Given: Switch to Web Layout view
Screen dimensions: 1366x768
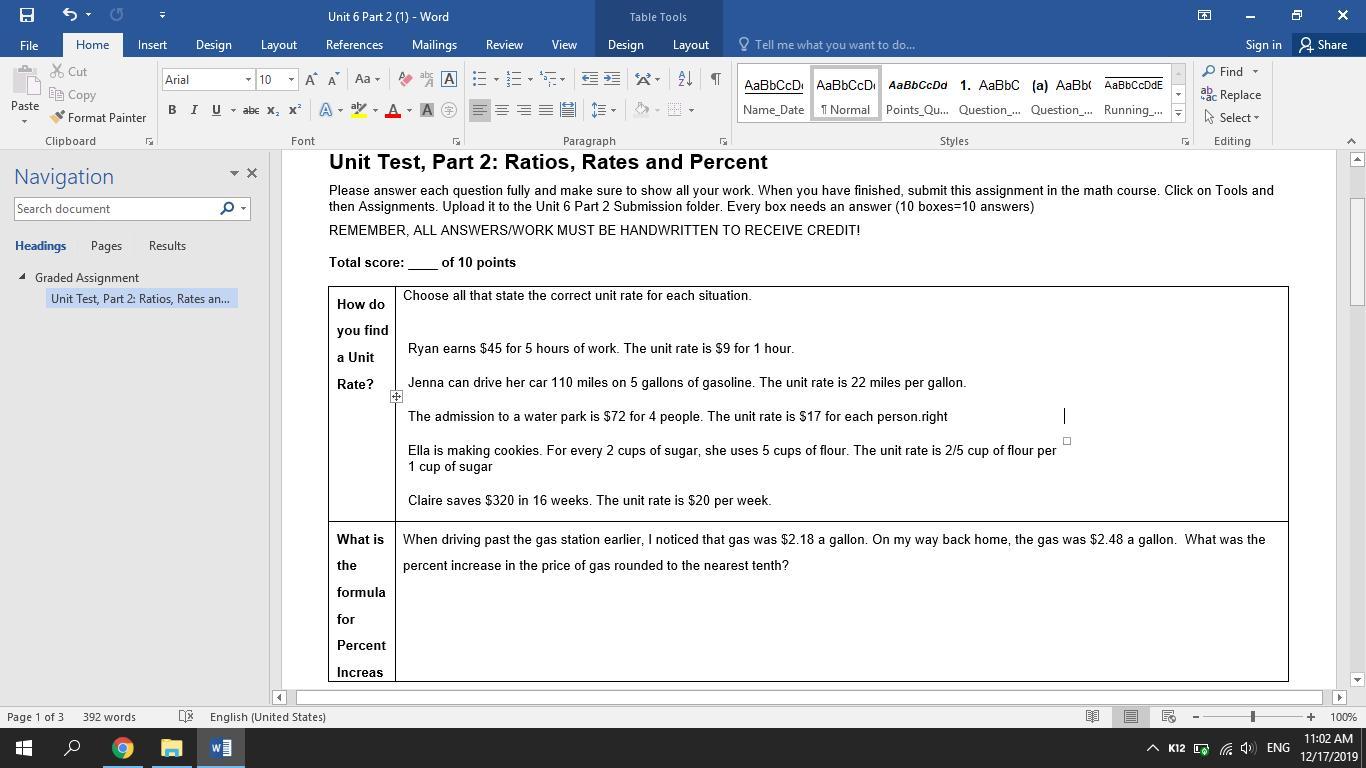Looking at the screenshot, I should 1168,717.
